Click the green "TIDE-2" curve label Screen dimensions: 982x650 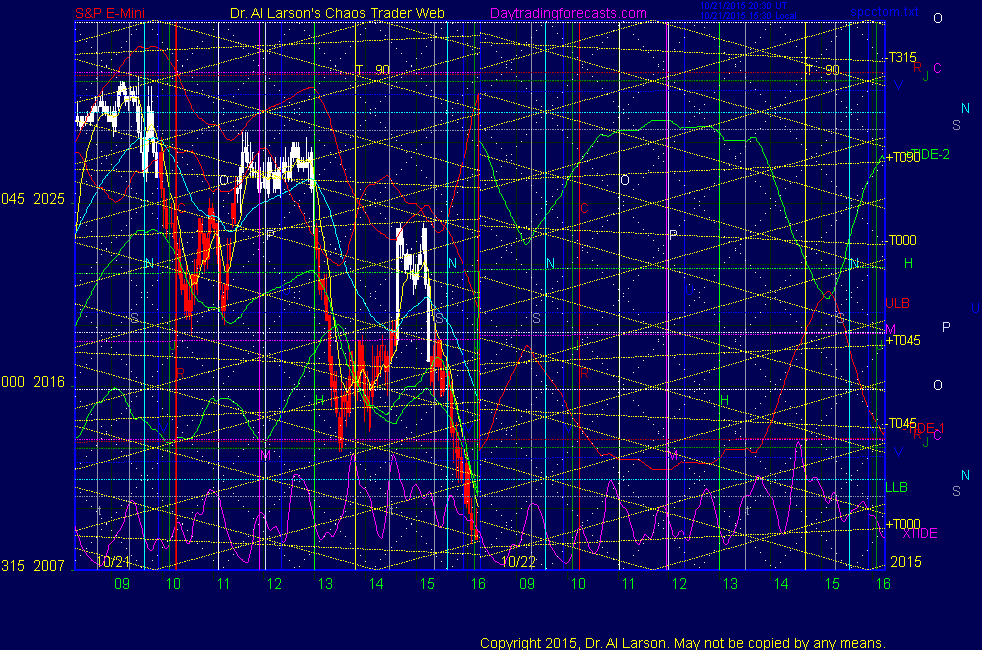931,154
